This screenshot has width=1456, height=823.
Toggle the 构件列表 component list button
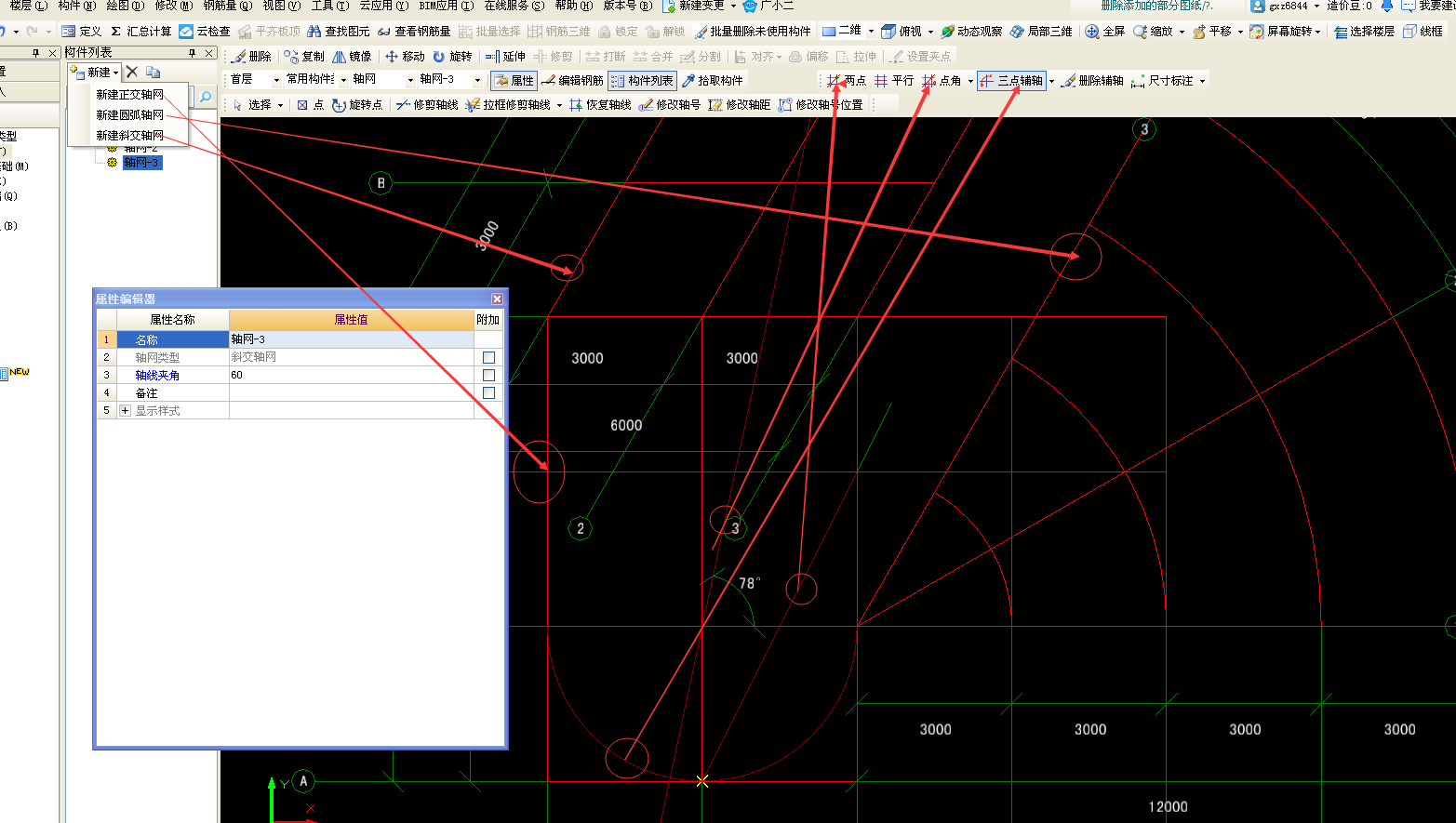coord(642,81)
